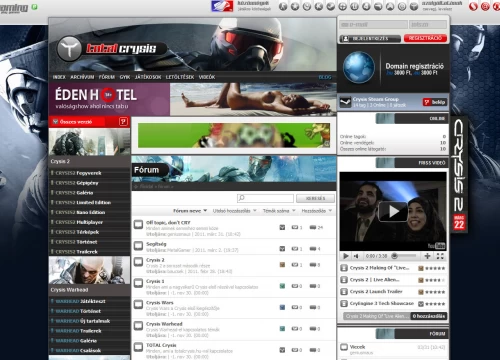Click the comments count icon in Off topic row
Image resolution: width=500 pixels, height=360 pixels.
point(313,227)
